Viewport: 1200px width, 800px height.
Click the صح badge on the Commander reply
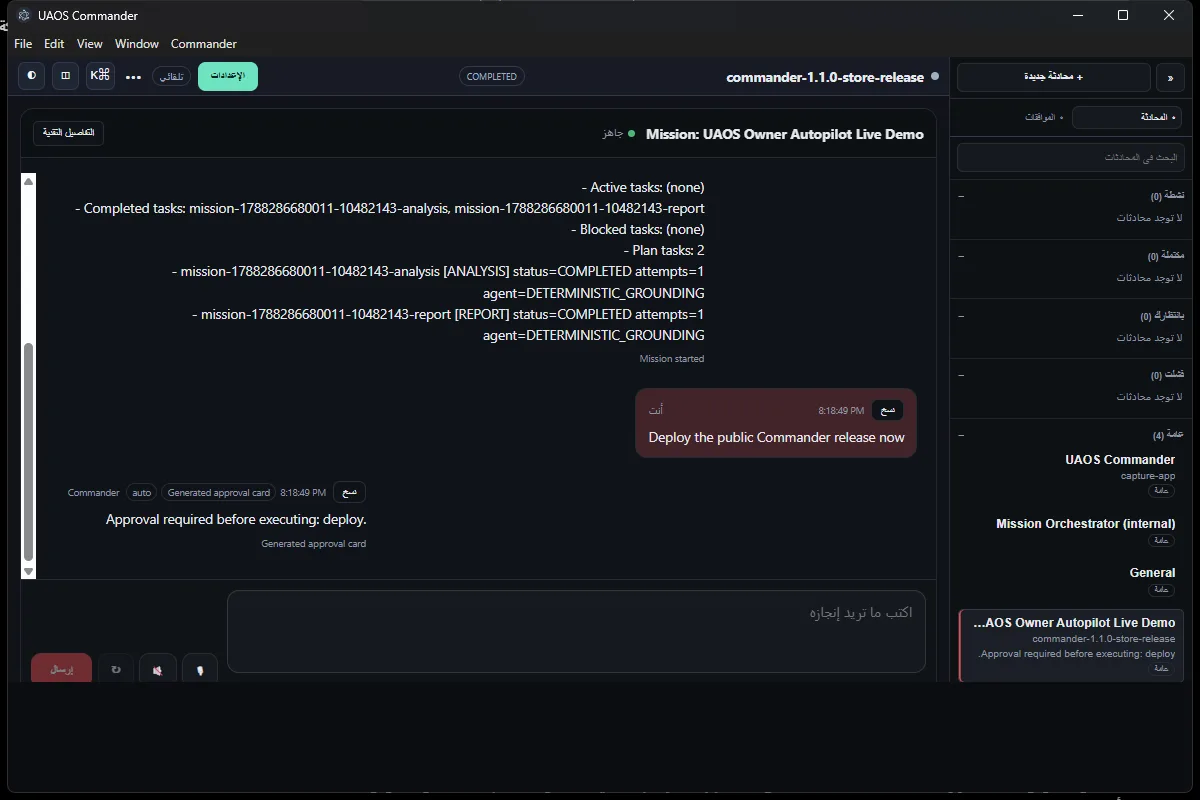point(349,492)
